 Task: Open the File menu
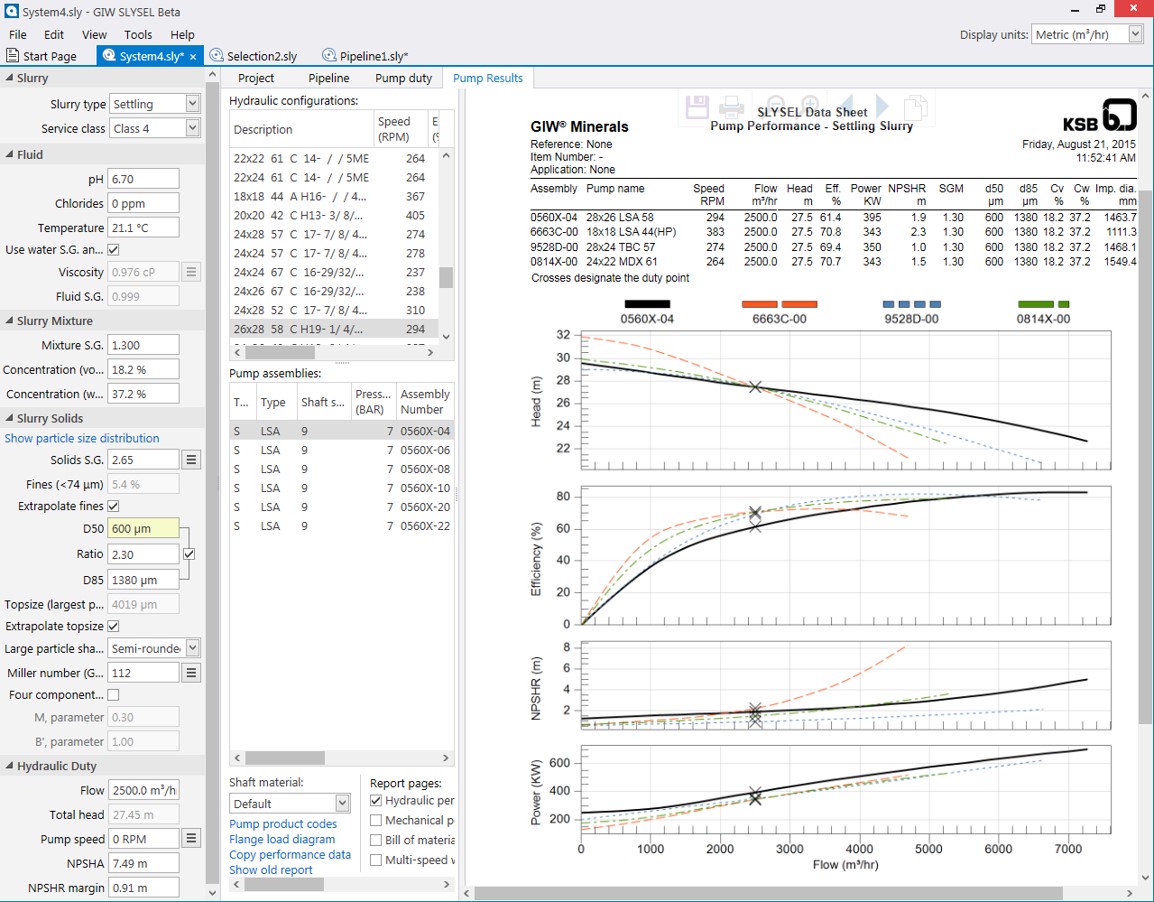tap(18, 35)
